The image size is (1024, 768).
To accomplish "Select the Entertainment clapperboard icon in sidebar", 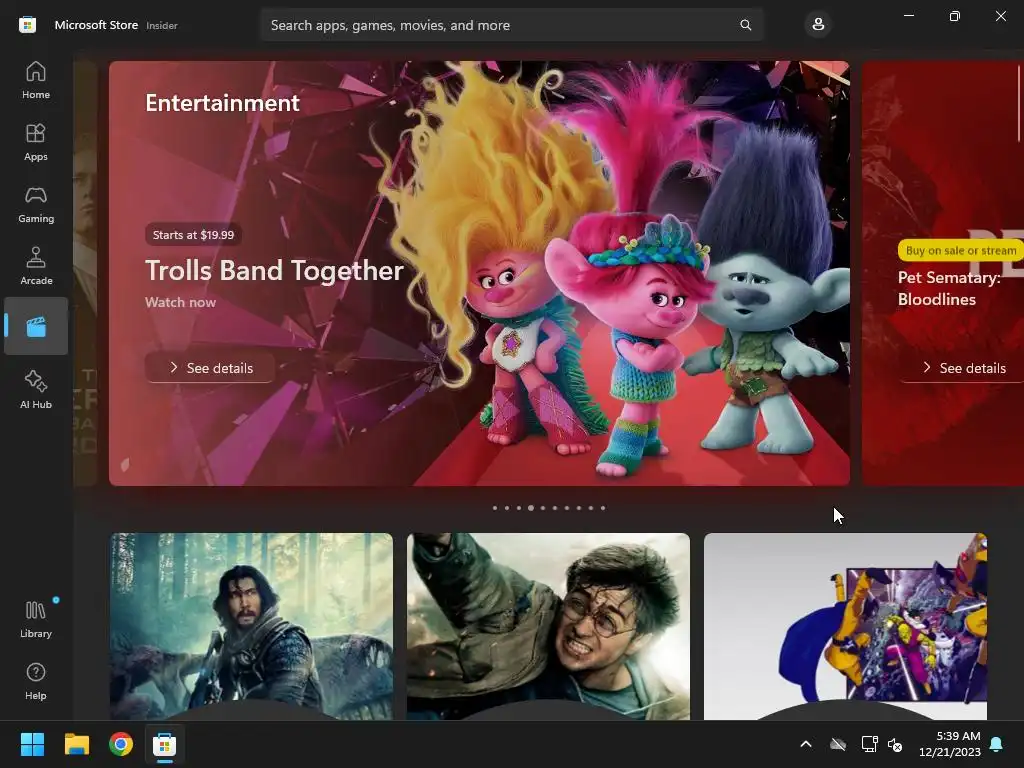I will point(36,327).
